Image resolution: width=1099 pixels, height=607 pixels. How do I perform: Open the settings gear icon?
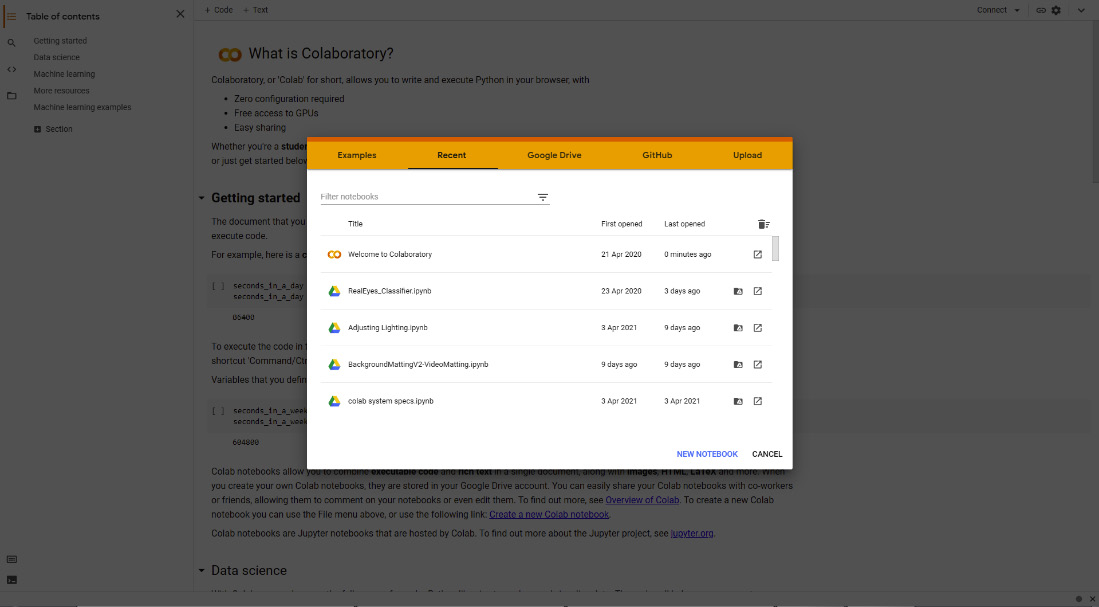[1056, 11]
